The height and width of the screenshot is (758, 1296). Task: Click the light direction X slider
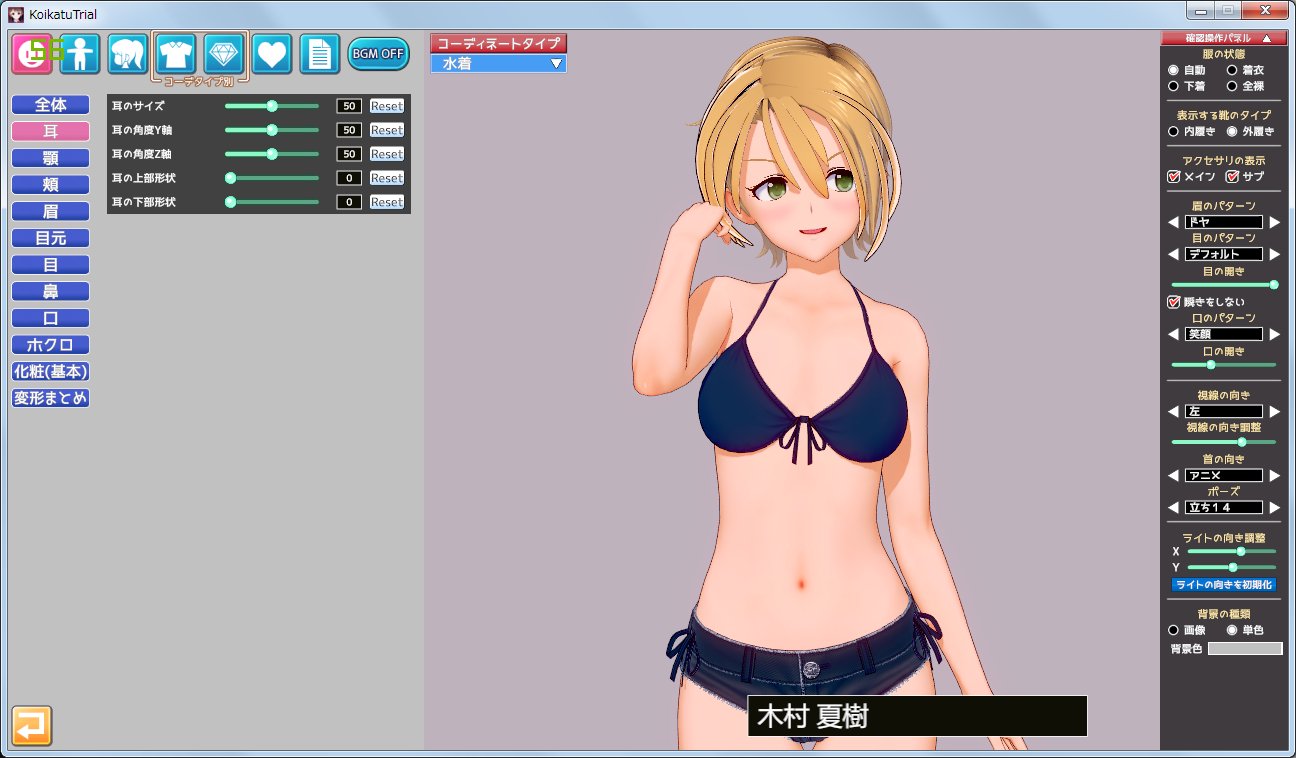1232,551
